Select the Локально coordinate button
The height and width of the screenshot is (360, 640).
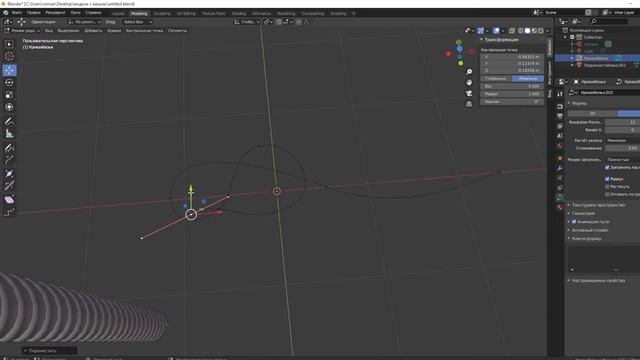(x=528, y=78)
